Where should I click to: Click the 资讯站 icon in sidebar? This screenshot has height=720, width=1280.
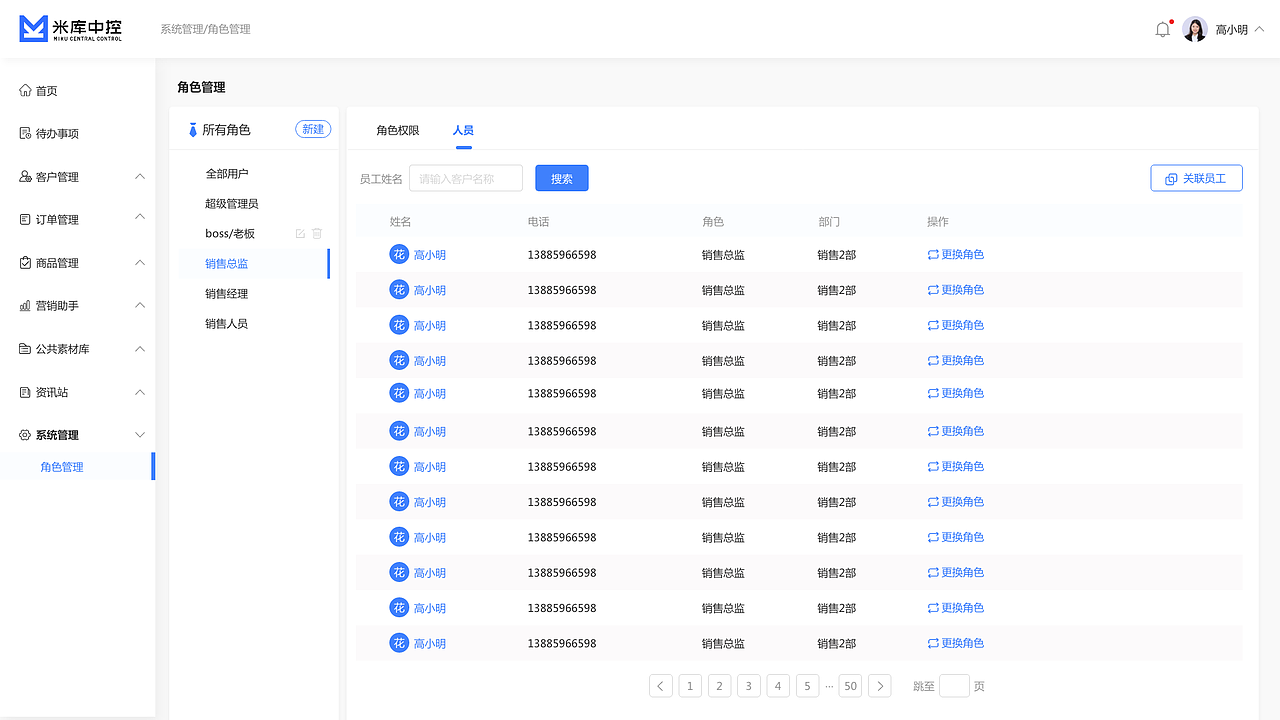pos(25,392)
